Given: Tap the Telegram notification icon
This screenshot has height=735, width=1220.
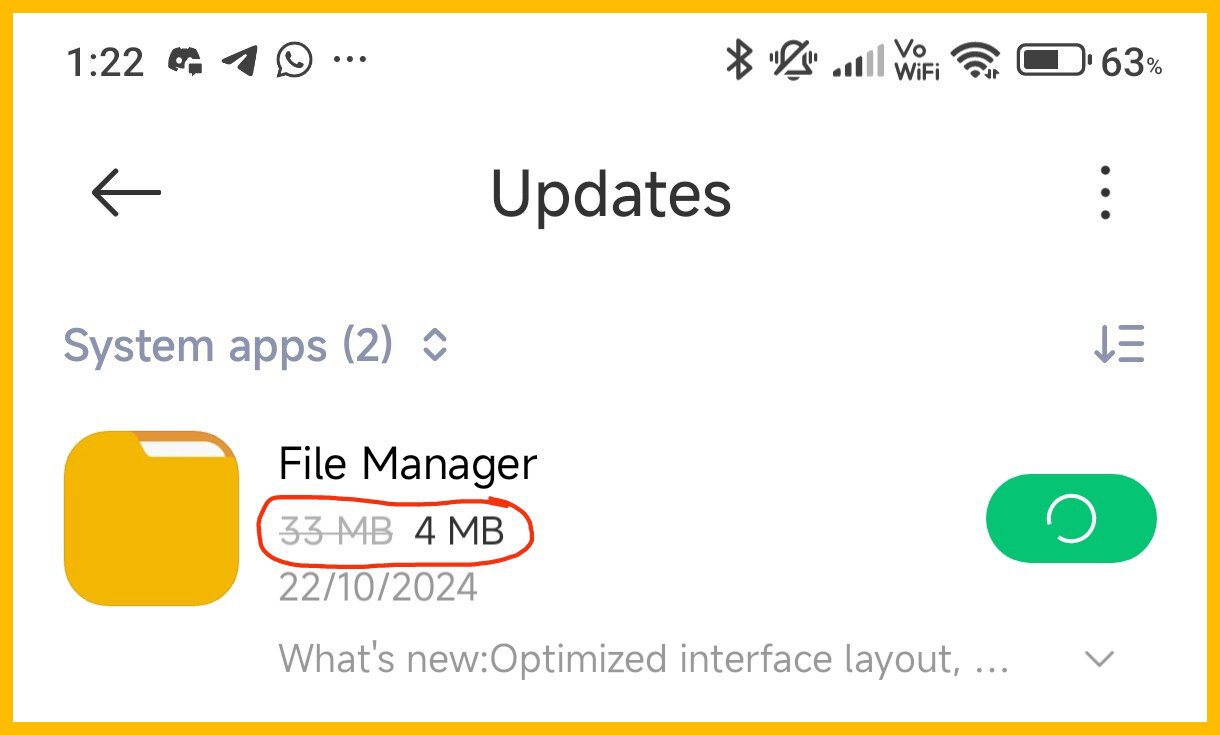Looking at the screenshot, I should (240, 62).
